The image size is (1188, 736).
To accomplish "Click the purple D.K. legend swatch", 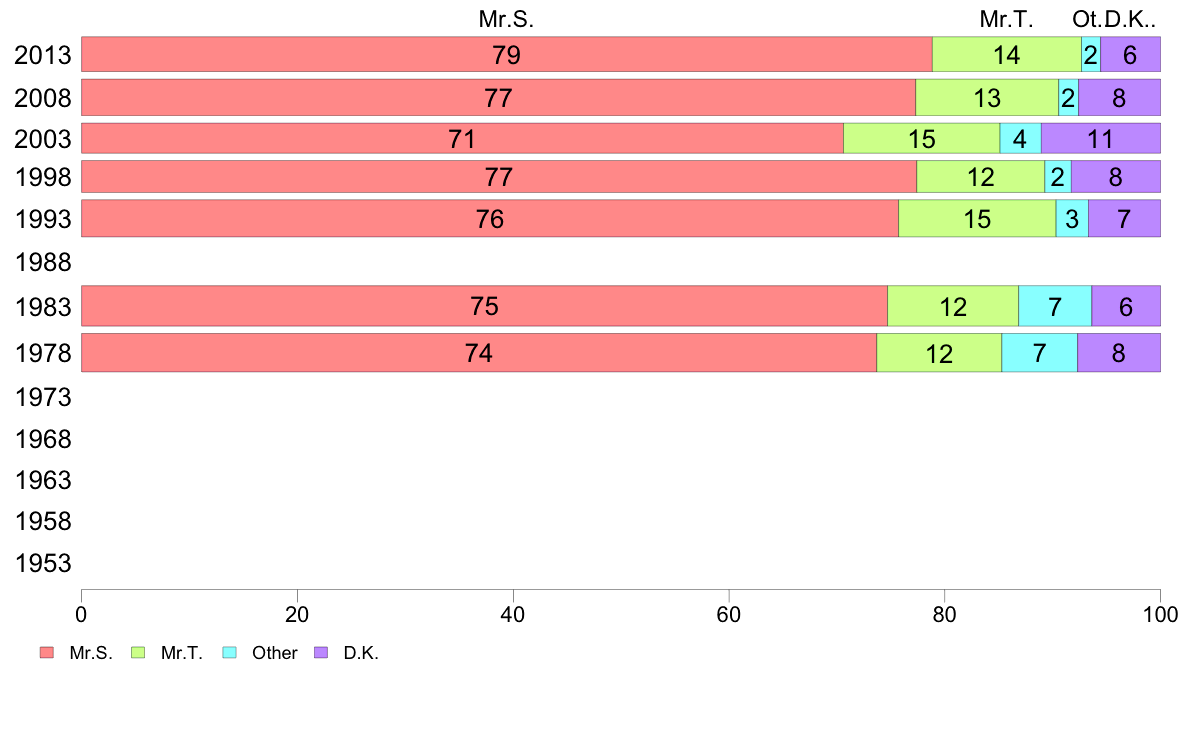I will coord(321,653).
